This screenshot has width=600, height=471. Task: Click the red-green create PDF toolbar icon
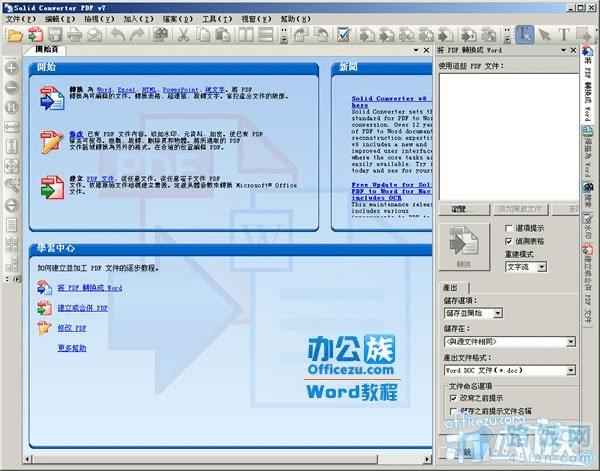tap(35, 35)
